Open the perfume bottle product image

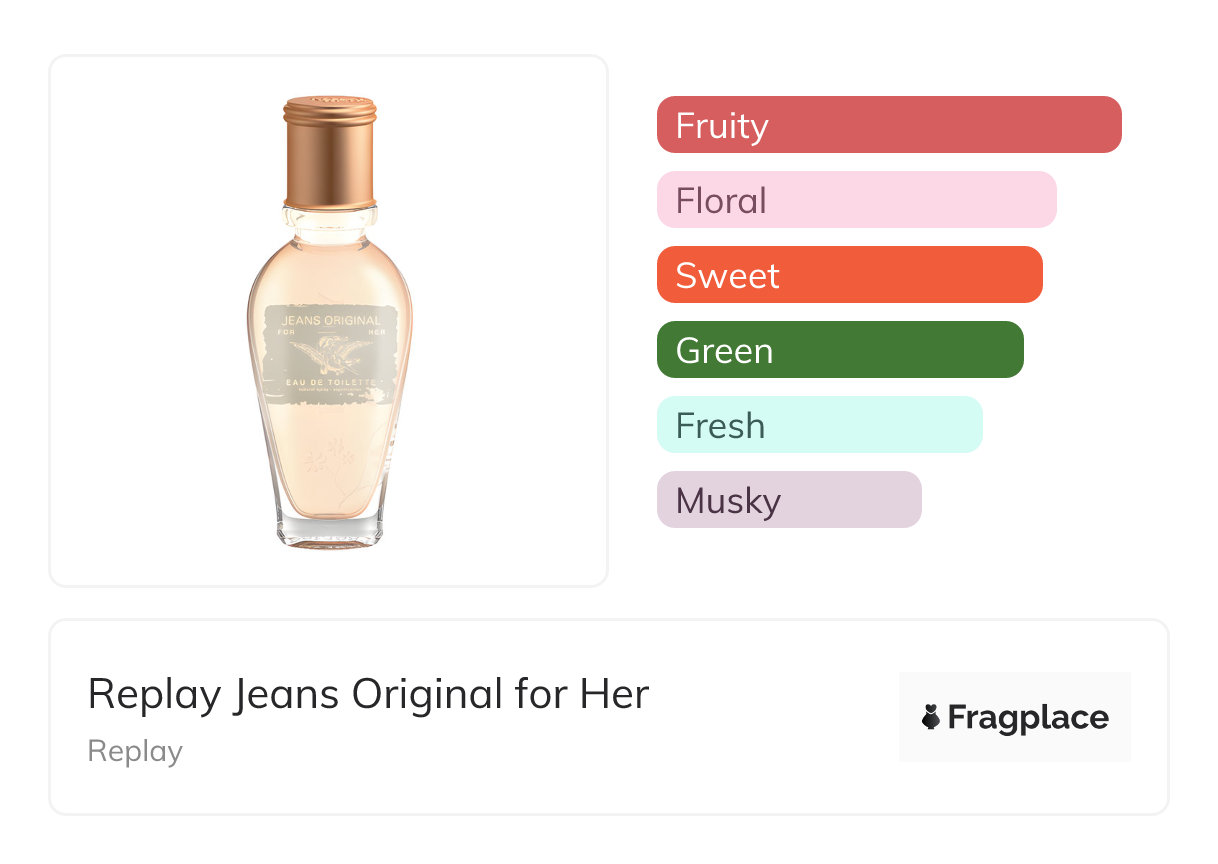coord(329,320)
